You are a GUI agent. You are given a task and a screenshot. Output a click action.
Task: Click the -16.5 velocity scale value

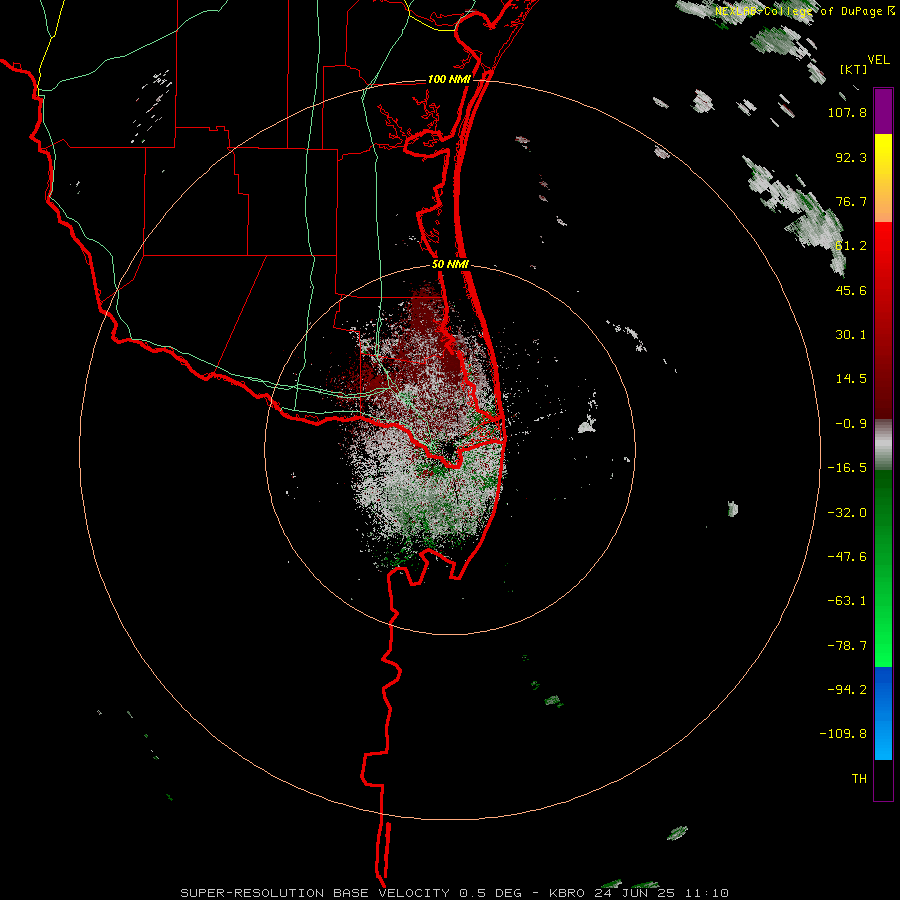[x=847, y=468]
